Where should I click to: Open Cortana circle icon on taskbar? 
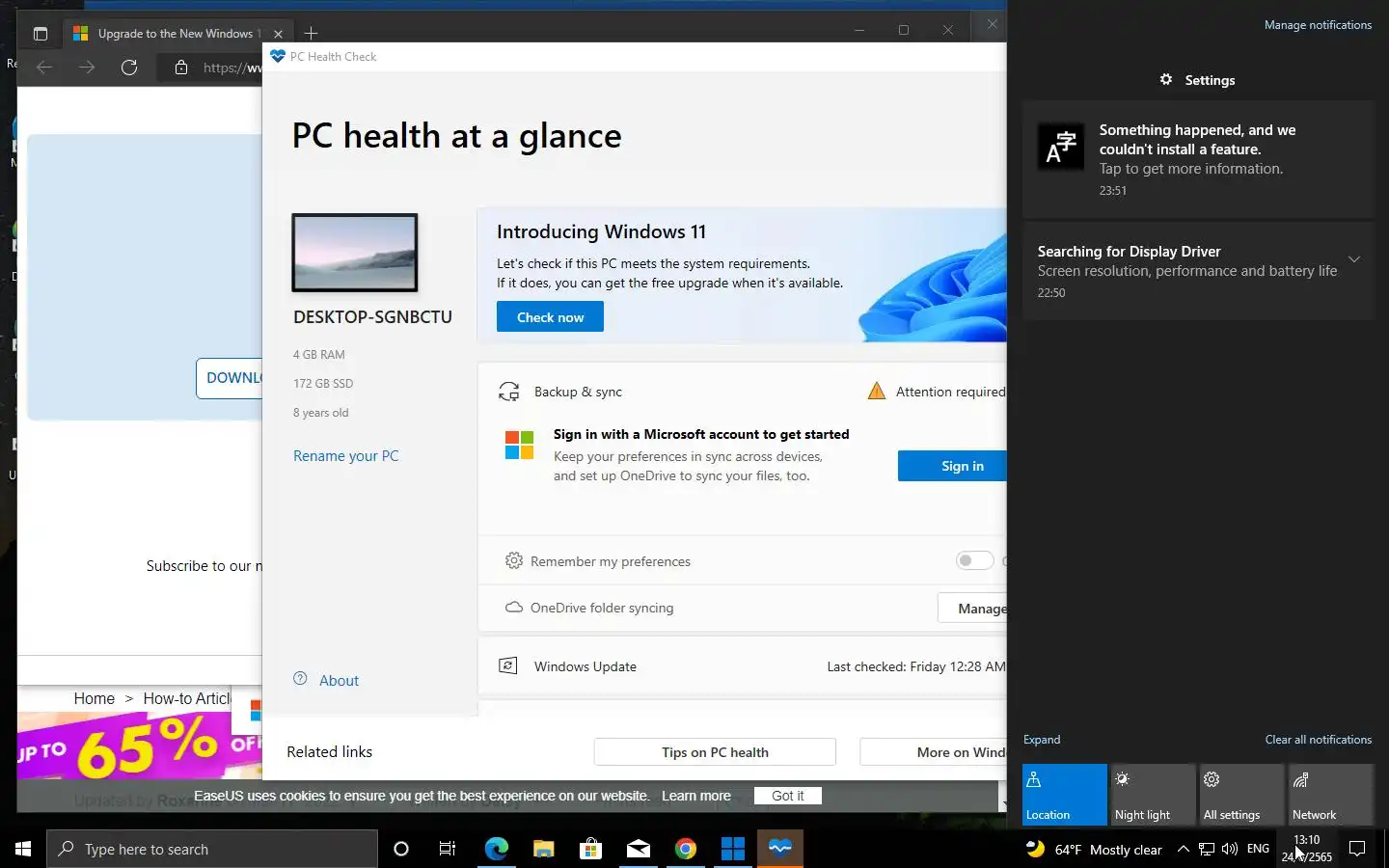[401, 849]
